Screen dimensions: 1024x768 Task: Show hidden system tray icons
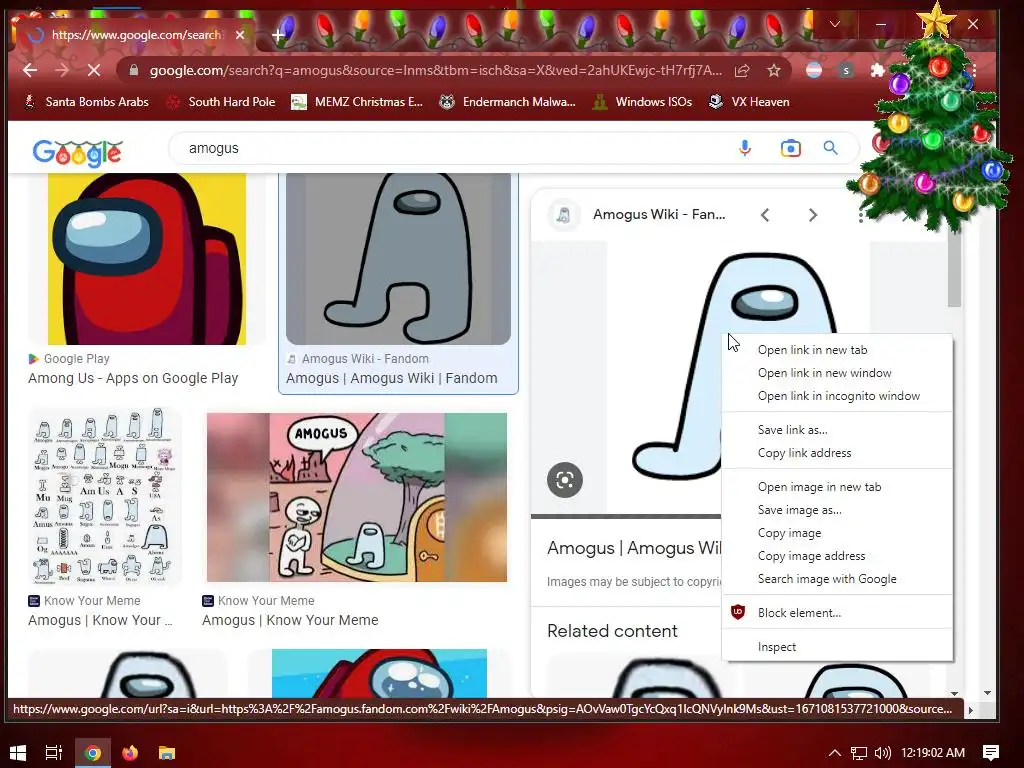point(835,753)
